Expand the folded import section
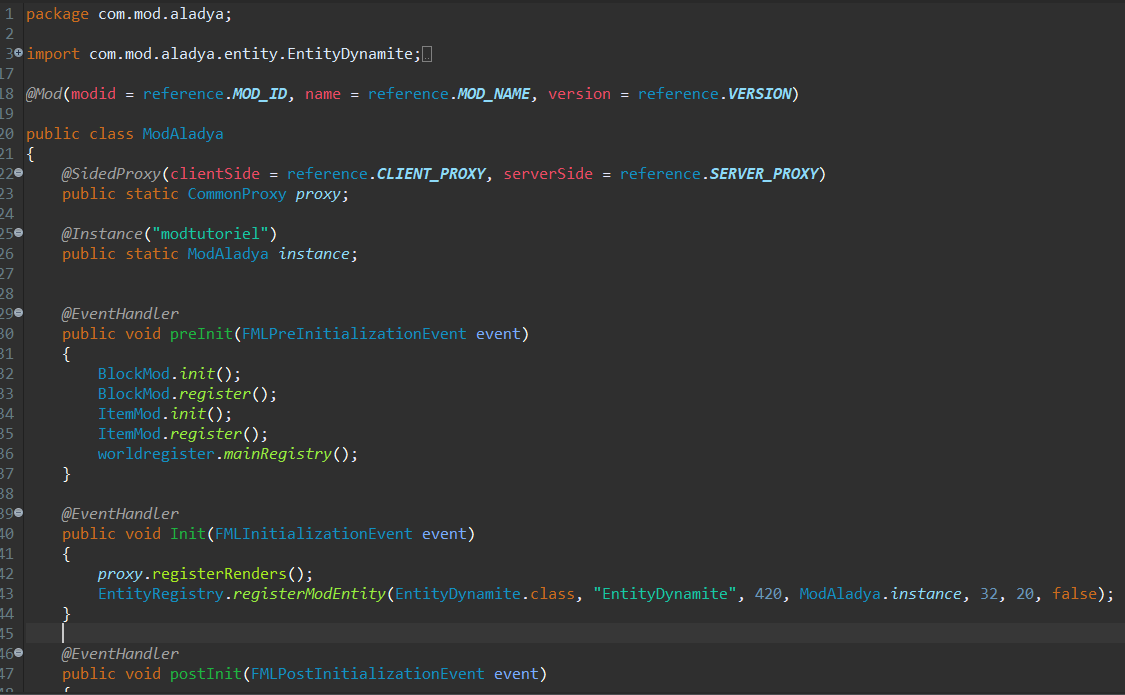The width and height of the screenshot is (1125, 695). [19, 53]
